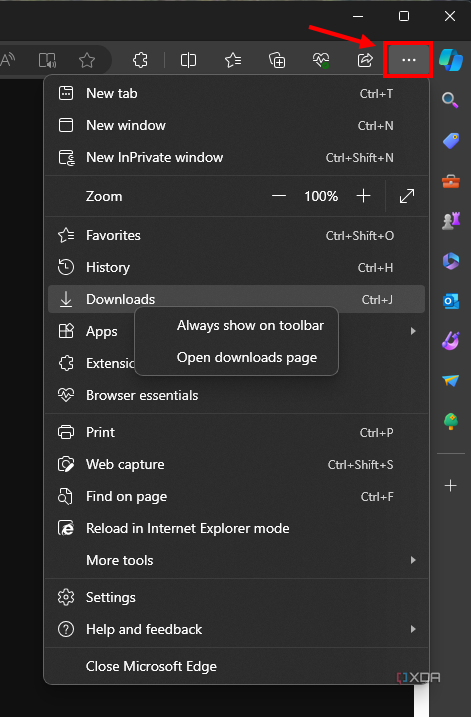Open Favorites menu entry
The image size is (471, 717).
(x=236, y=235)
